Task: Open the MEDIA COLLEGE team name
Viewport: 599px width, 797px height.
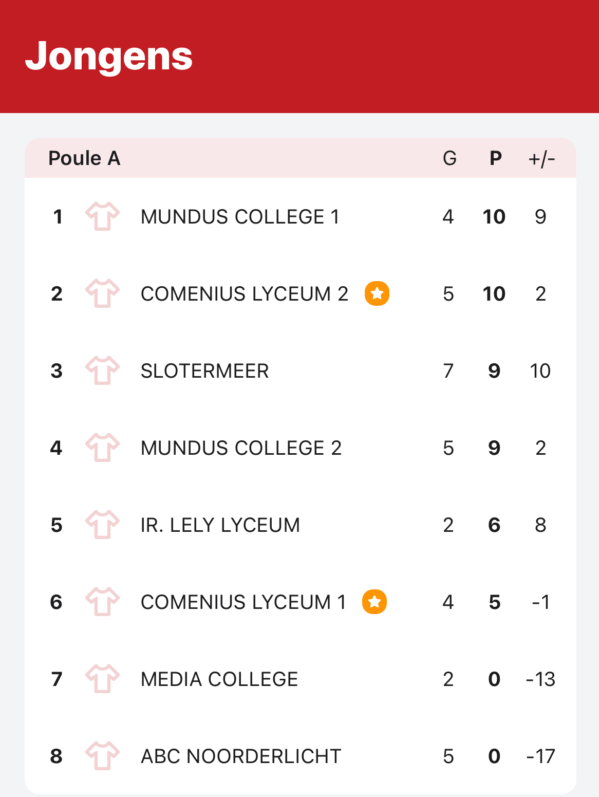Action: point(219,679)
